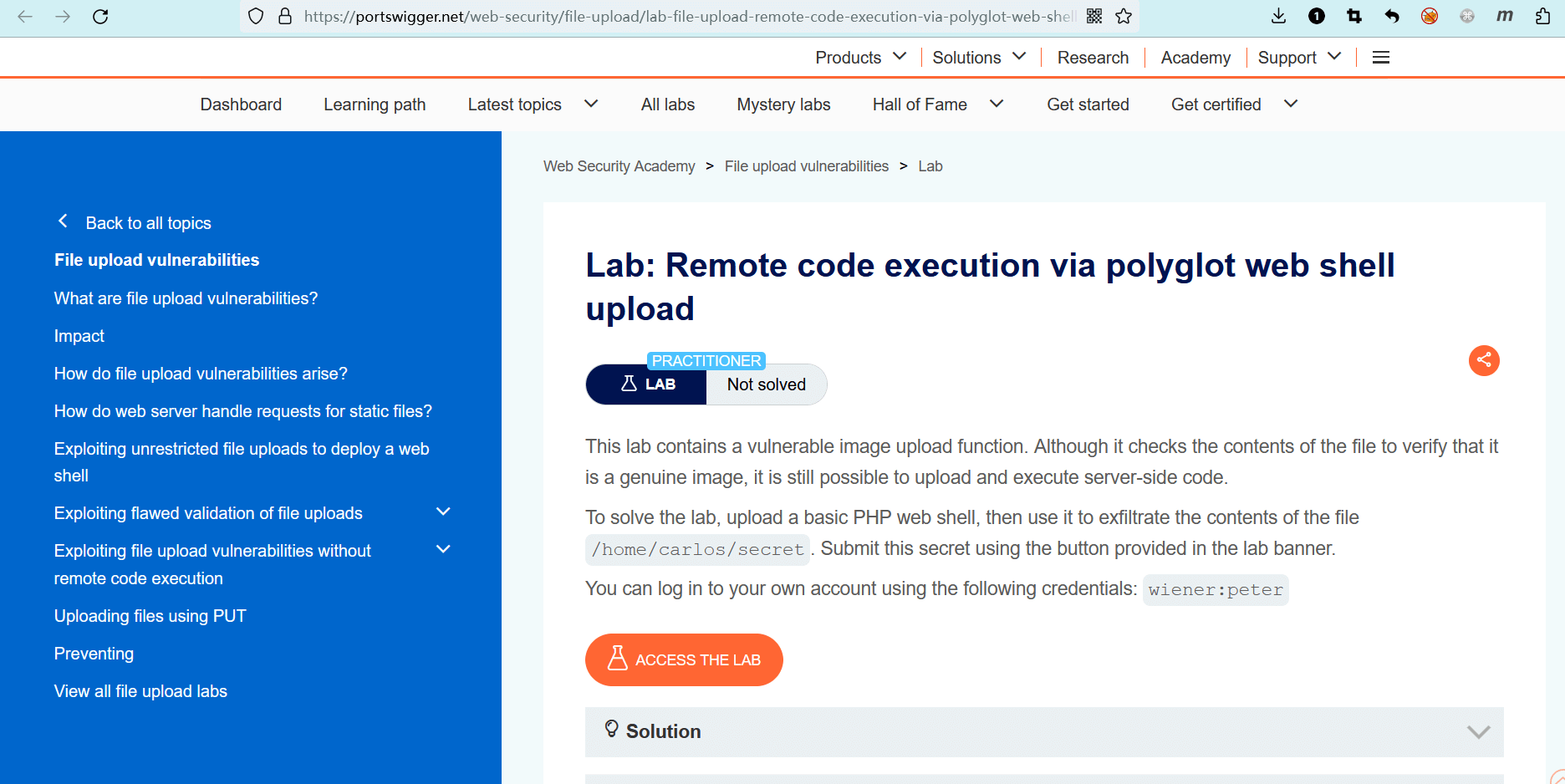Click the orange share icon

[1484, 360]
